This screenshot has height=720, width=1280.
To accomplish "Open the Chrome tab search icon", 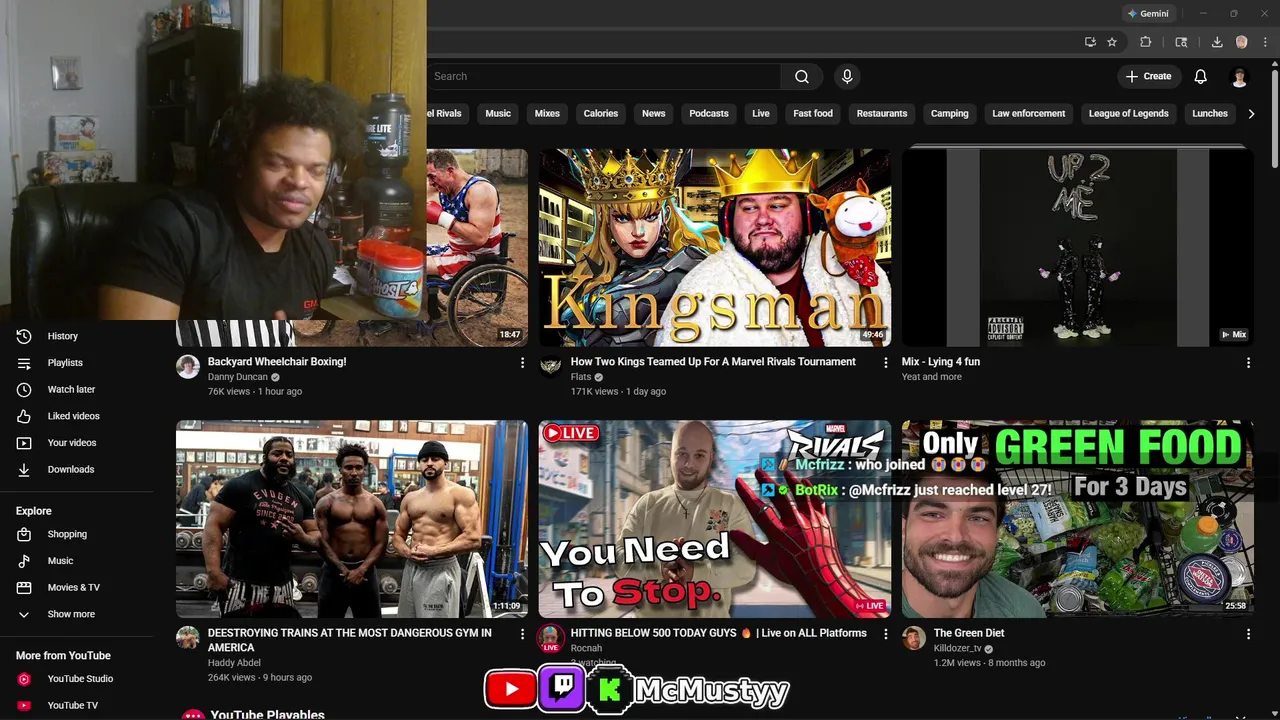I will [x=1181, y=42].
